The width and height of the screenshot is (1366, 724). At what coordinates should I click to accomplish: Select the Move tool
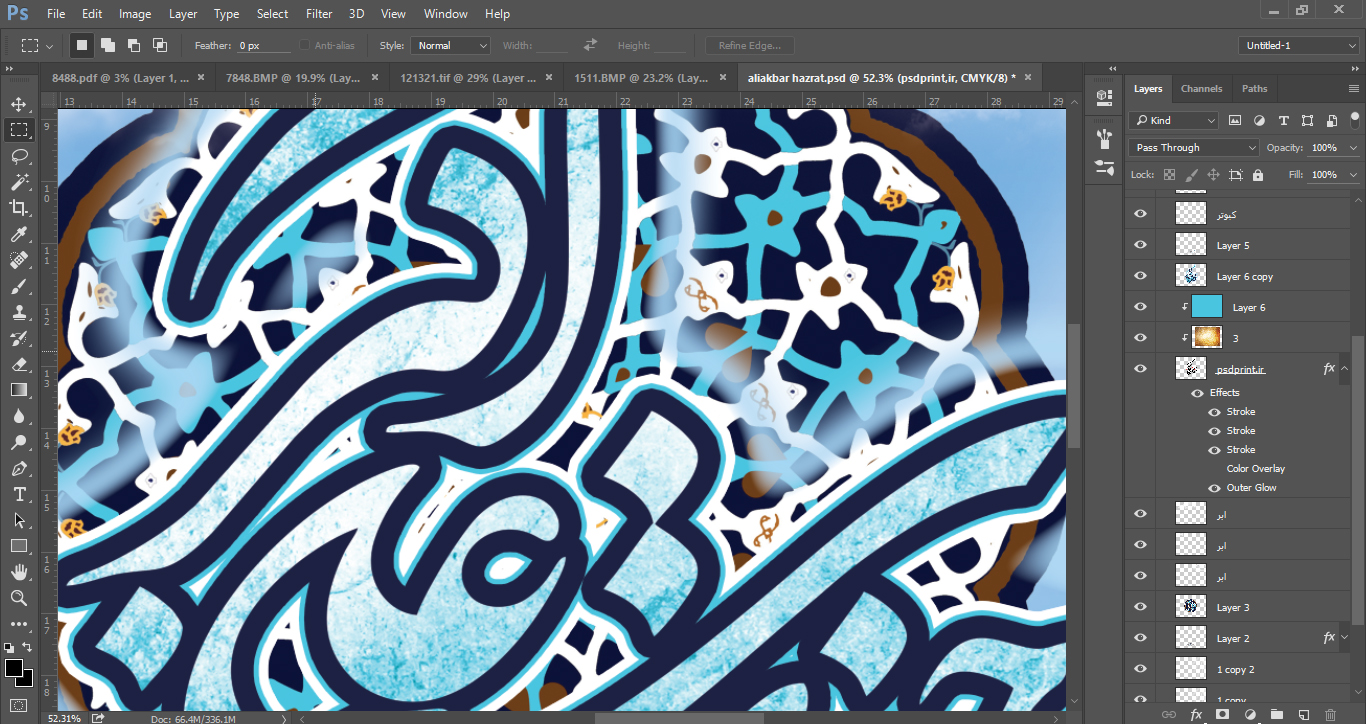coord(19,104)
